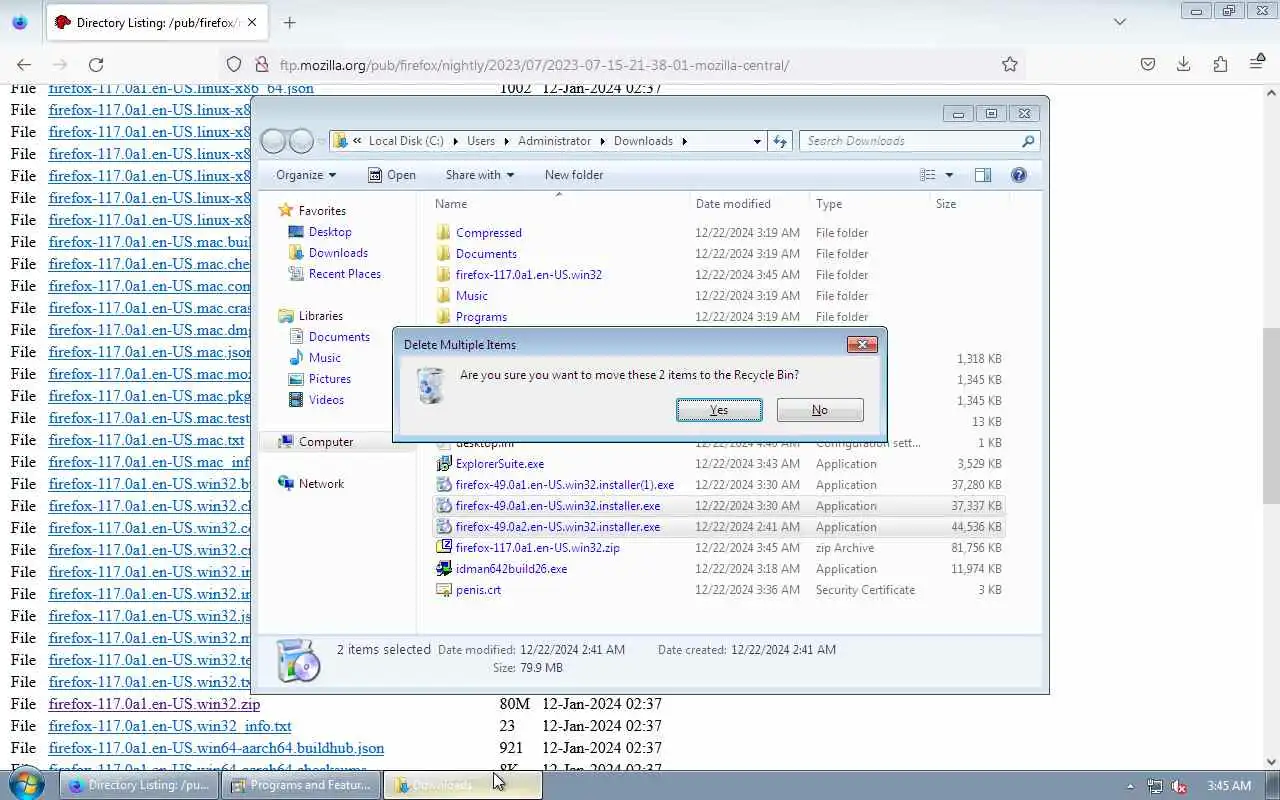Open firefox-117.0a1.en-US.win32_info.txt link

(x=170, y=726)
